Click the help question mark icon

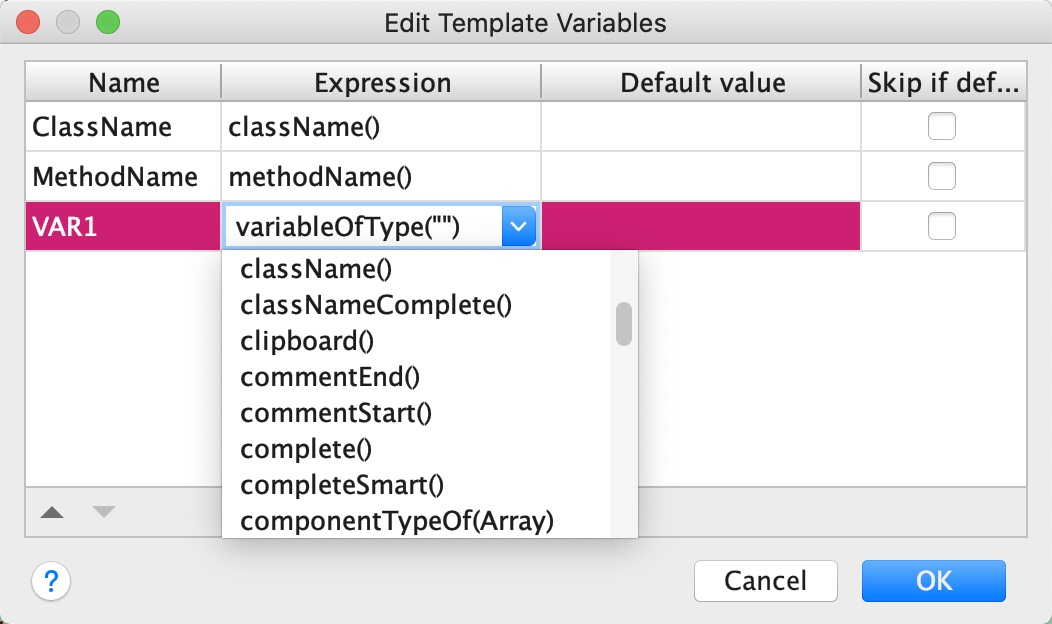click(x=52, y=580)
